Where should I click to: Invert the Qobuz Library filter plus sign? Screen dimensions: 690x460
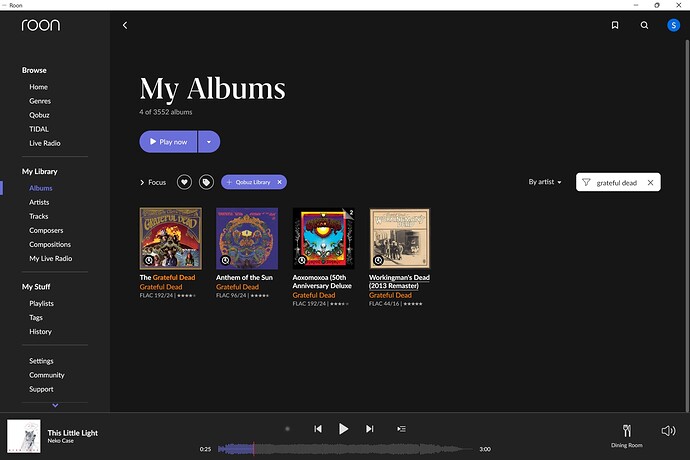point(229,182)
